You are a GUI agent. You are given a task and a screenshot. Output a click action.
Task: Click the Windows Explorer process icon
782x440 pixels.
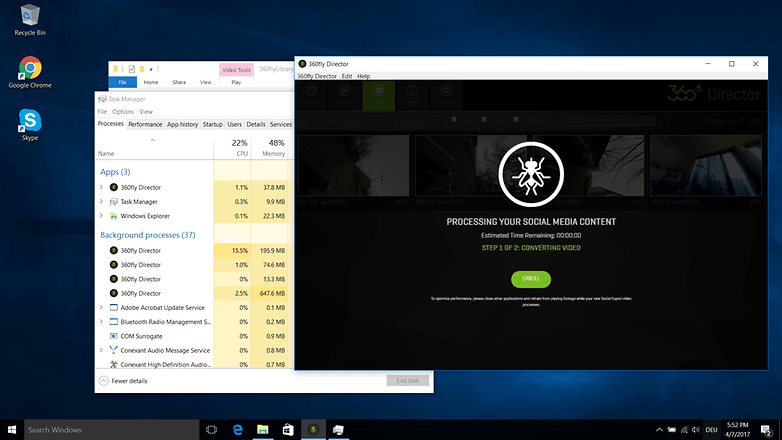[114, 216]
